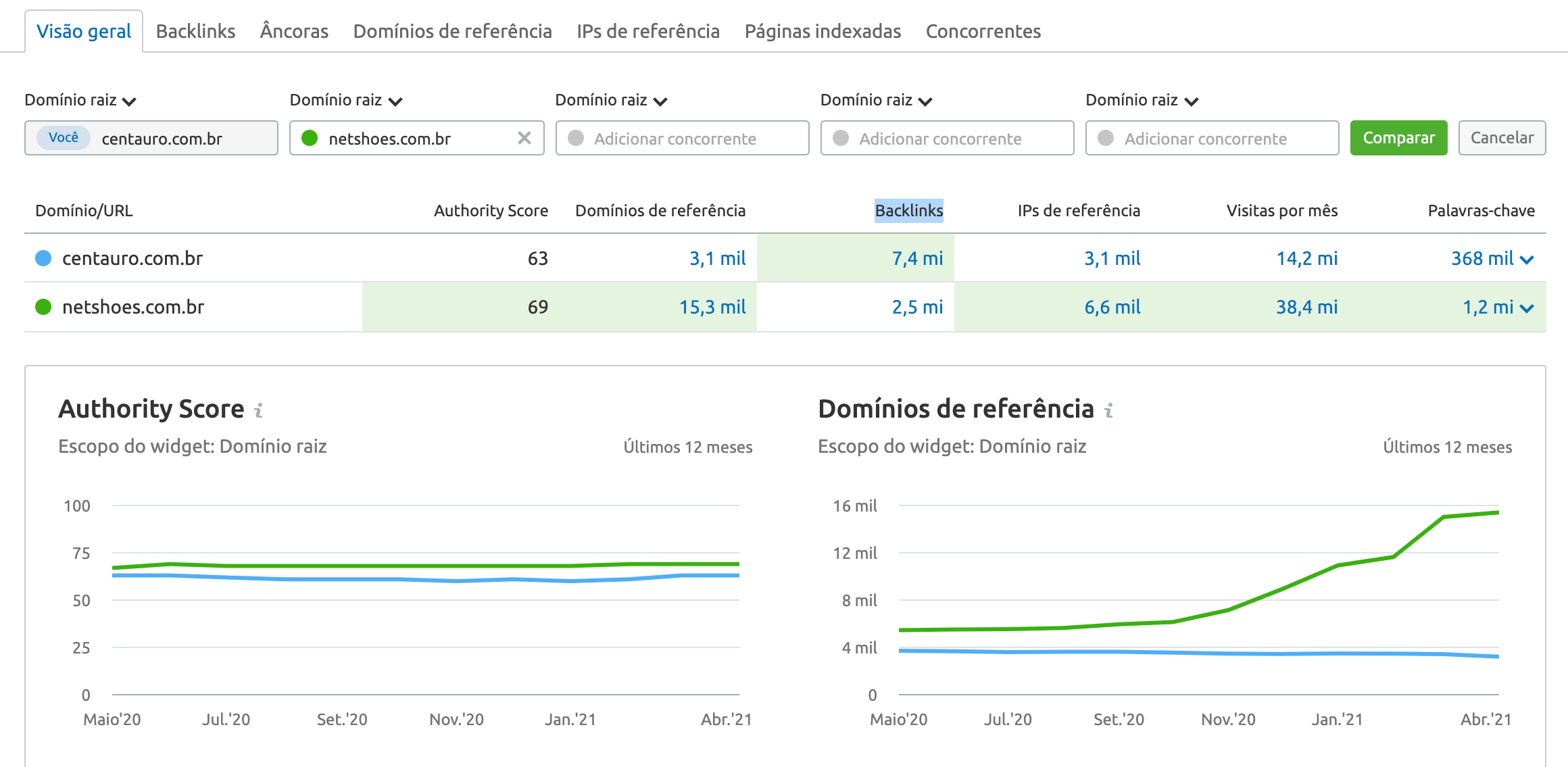Expand the 368 mil keywords chevron

pos(1527,259)
